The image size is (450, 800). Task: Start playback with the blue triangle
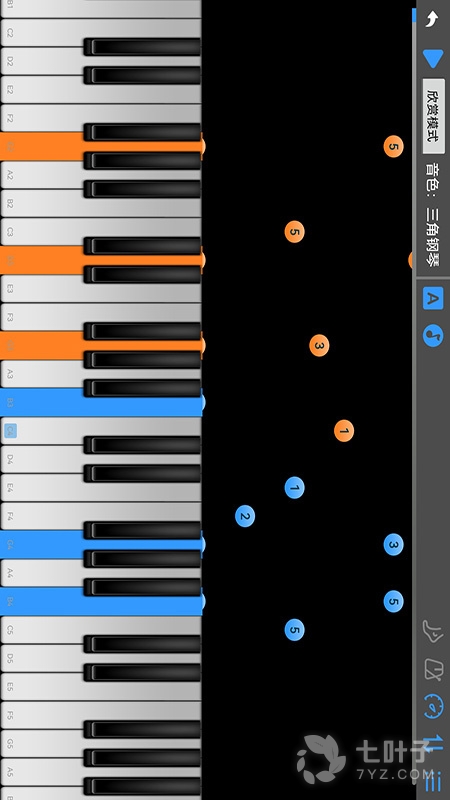(433, 59)
